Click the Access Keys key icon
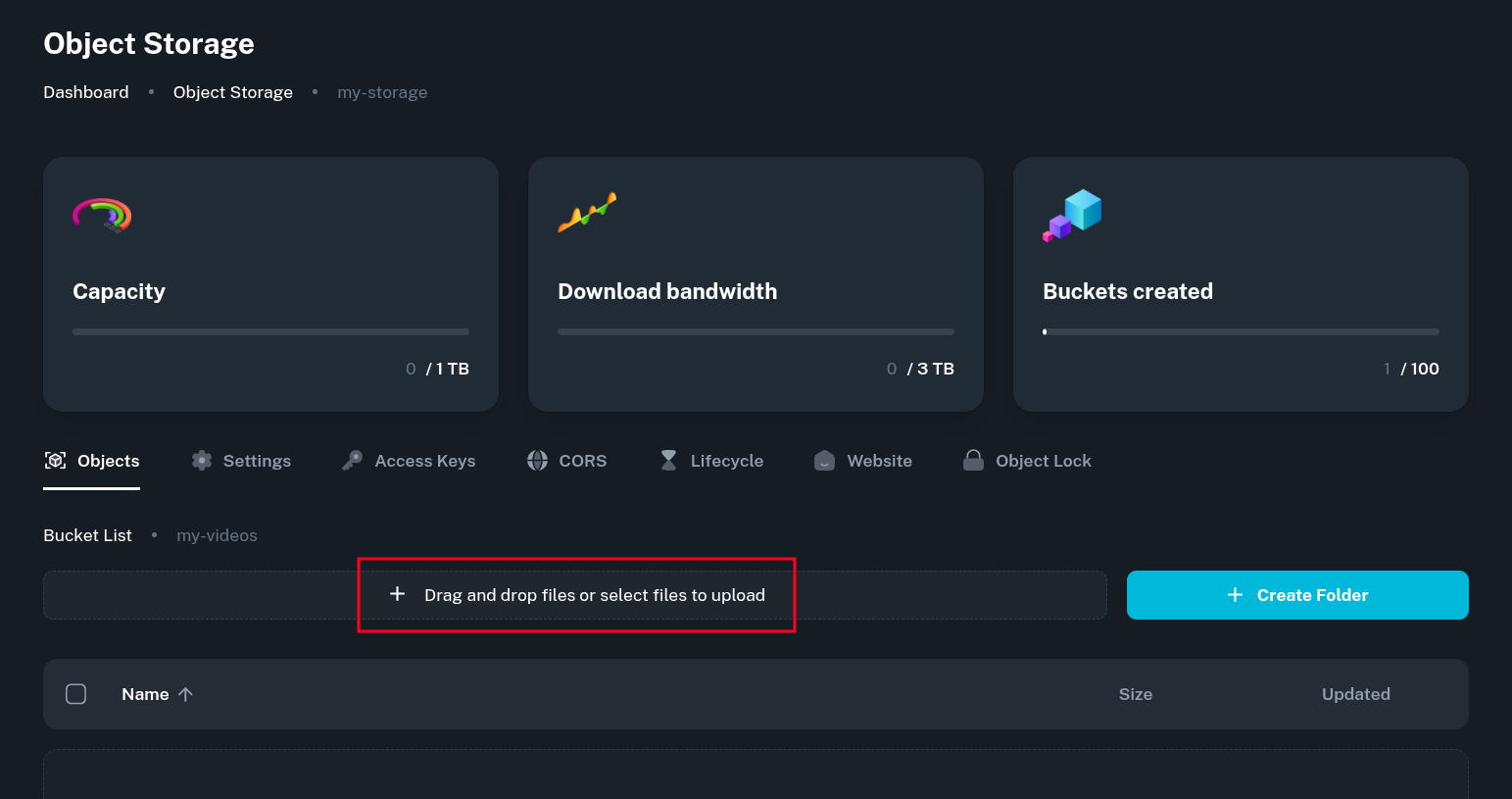The image size is (1512, 799). tap(353, 461)
